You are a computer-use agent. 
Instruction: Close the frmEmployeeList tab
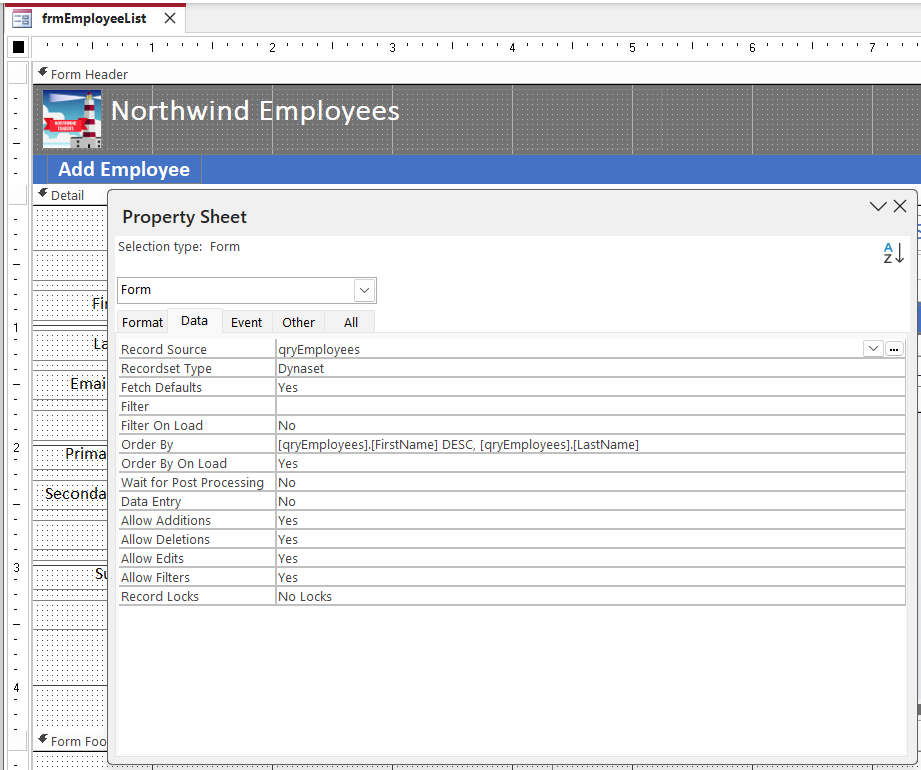point(170,18)
